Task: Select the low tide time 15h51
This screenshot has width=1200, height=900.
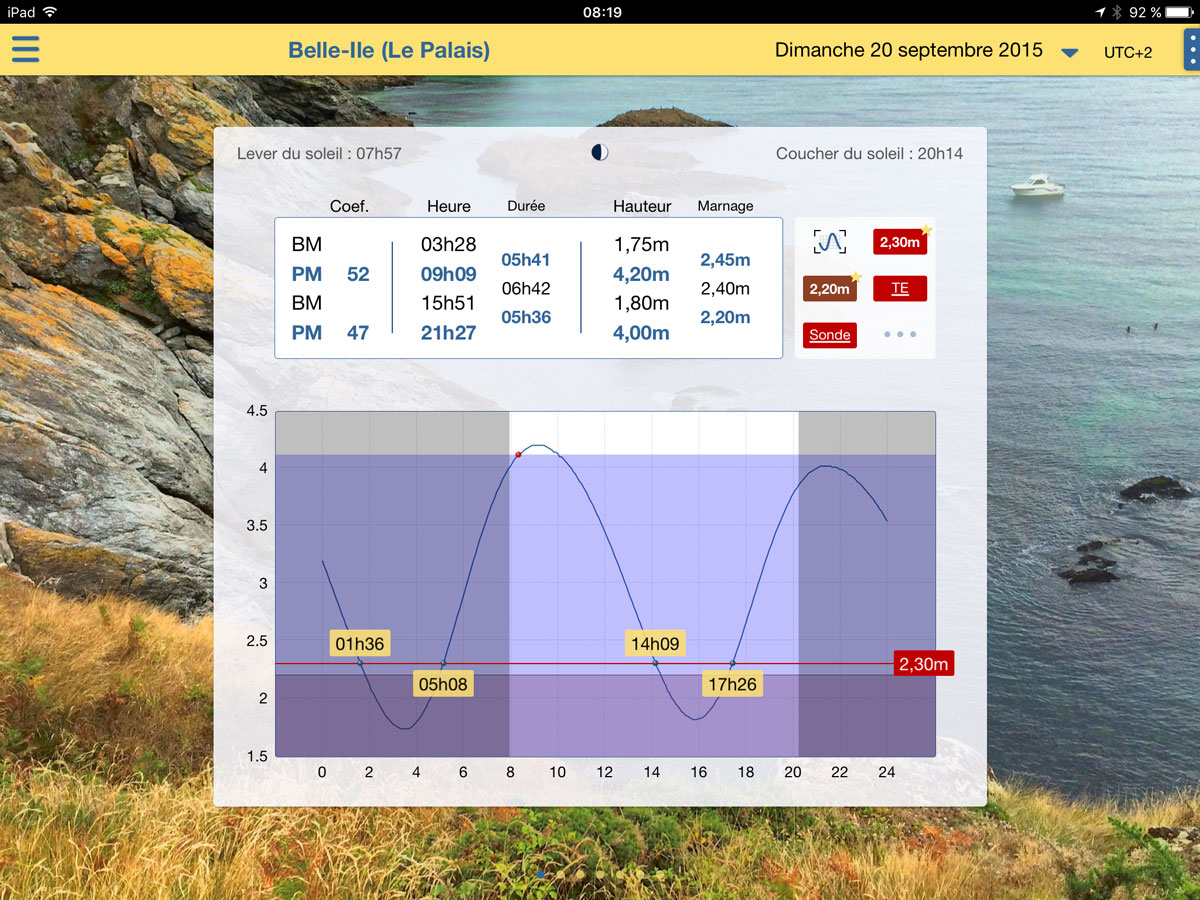Action: pyautogui.click(x=448, y=303)
